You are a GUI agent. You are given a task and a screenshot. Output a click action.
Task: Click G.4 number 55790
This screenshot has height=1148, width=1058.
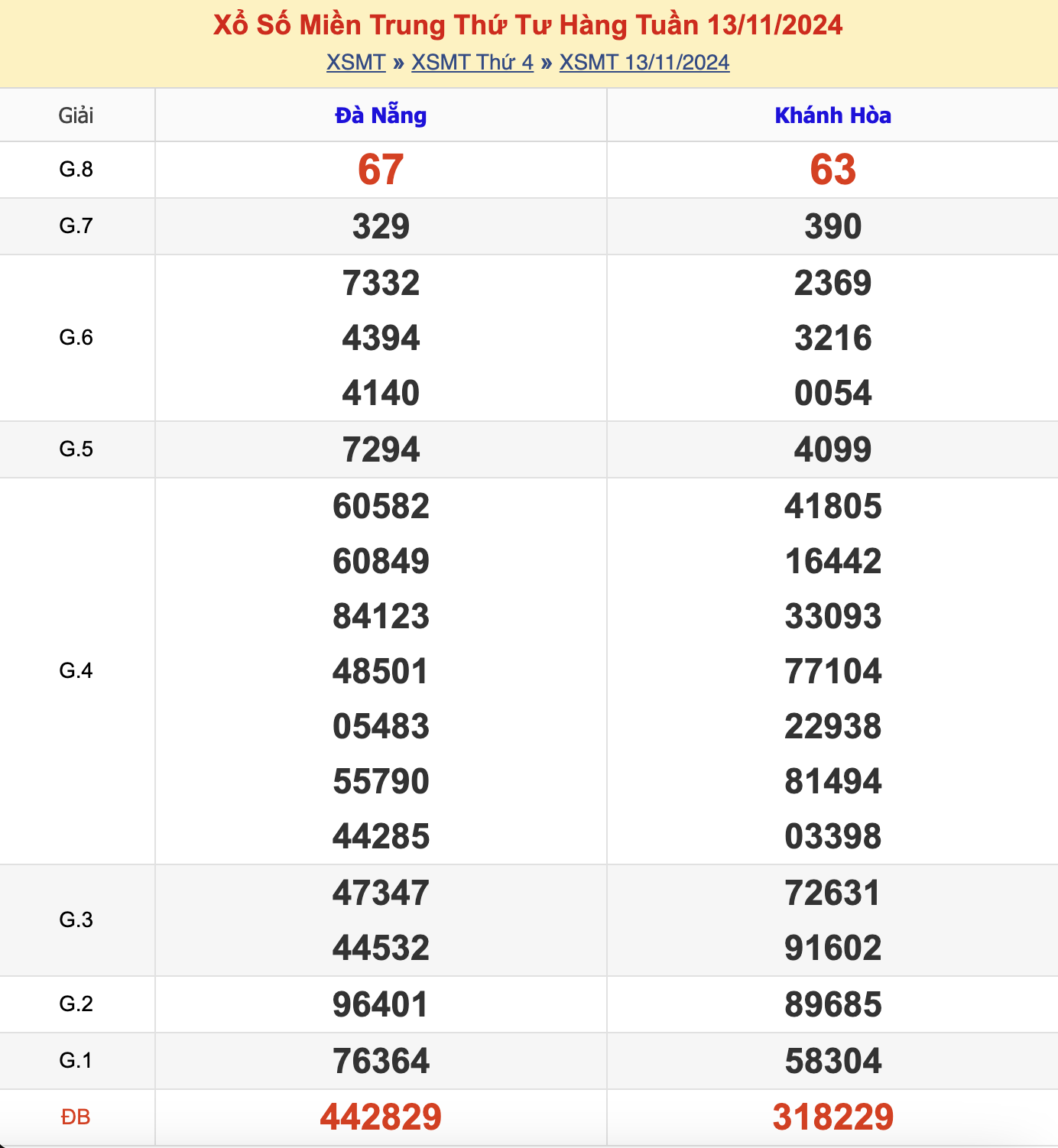coord(381,781)
